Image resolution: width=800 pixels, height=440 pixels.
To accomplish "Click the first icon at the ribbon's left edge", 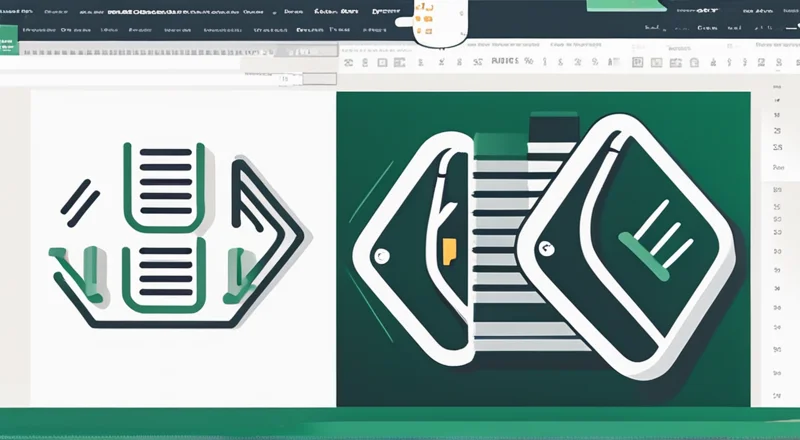I will click(x=348, y=63).
